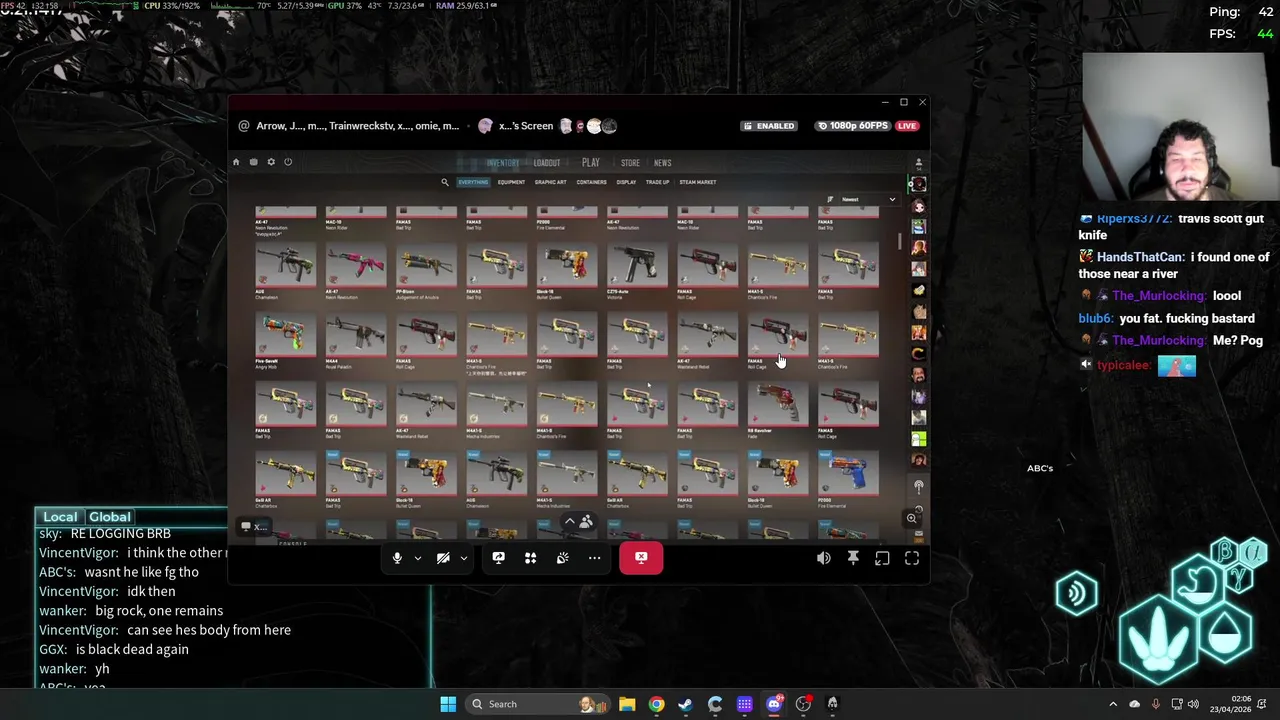This screenshot has width=1280, height=720.
Task: Click the game home icon
Action: point(236,162)
